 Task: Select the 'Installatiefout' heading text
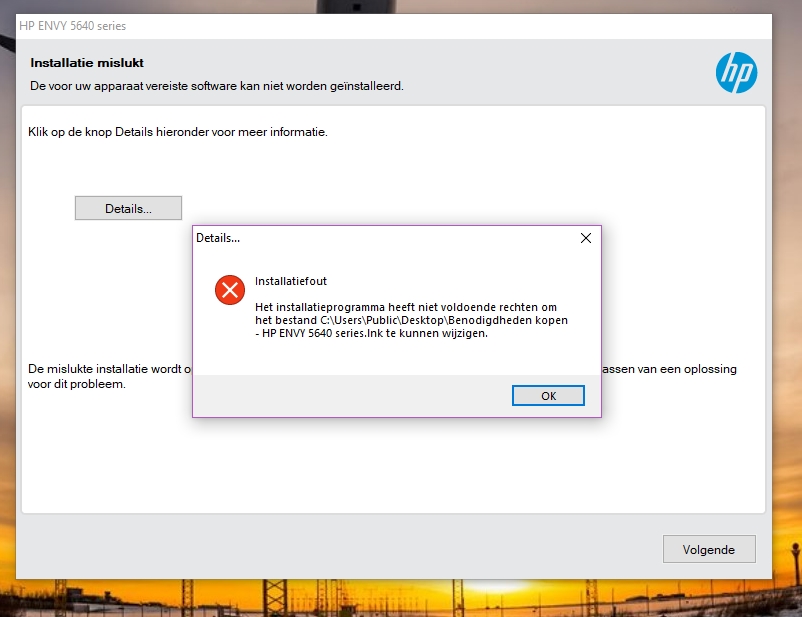point(291,281)
